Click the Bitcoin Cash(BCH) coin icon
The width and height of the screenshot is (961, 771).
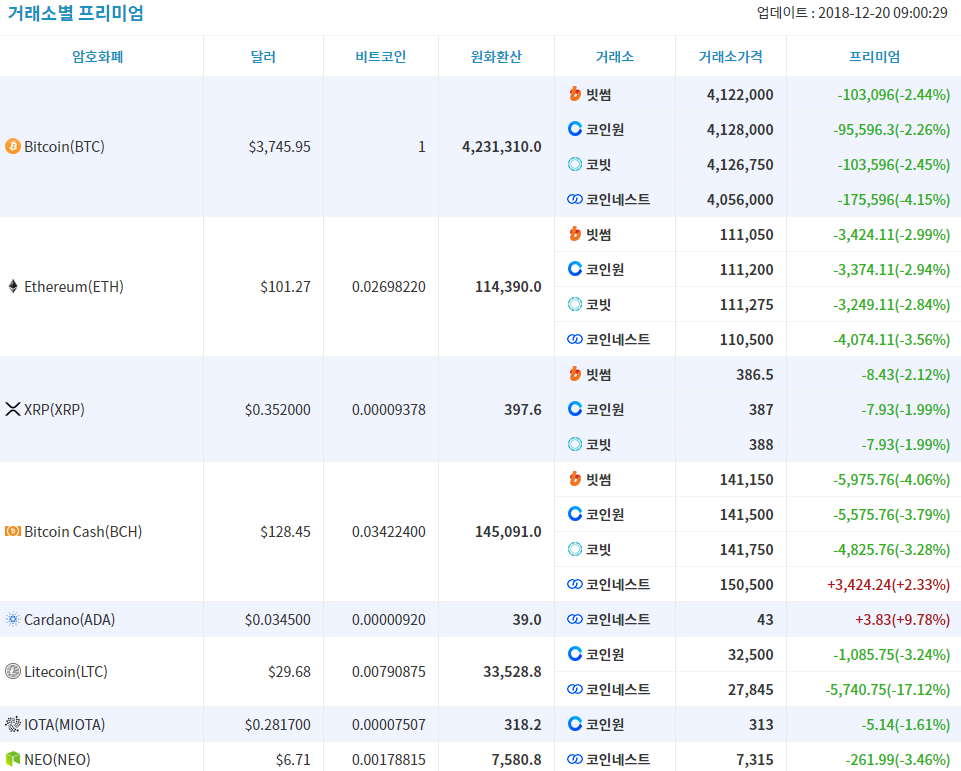13,531
